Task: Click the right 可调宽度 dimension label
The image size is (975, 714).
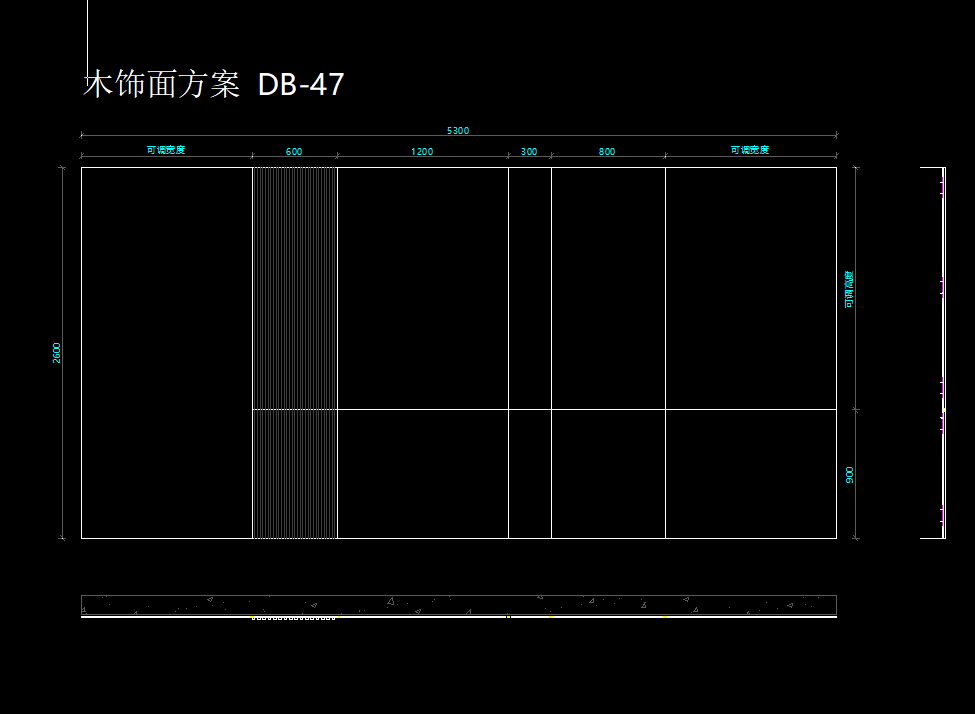Action: [750, 150]
